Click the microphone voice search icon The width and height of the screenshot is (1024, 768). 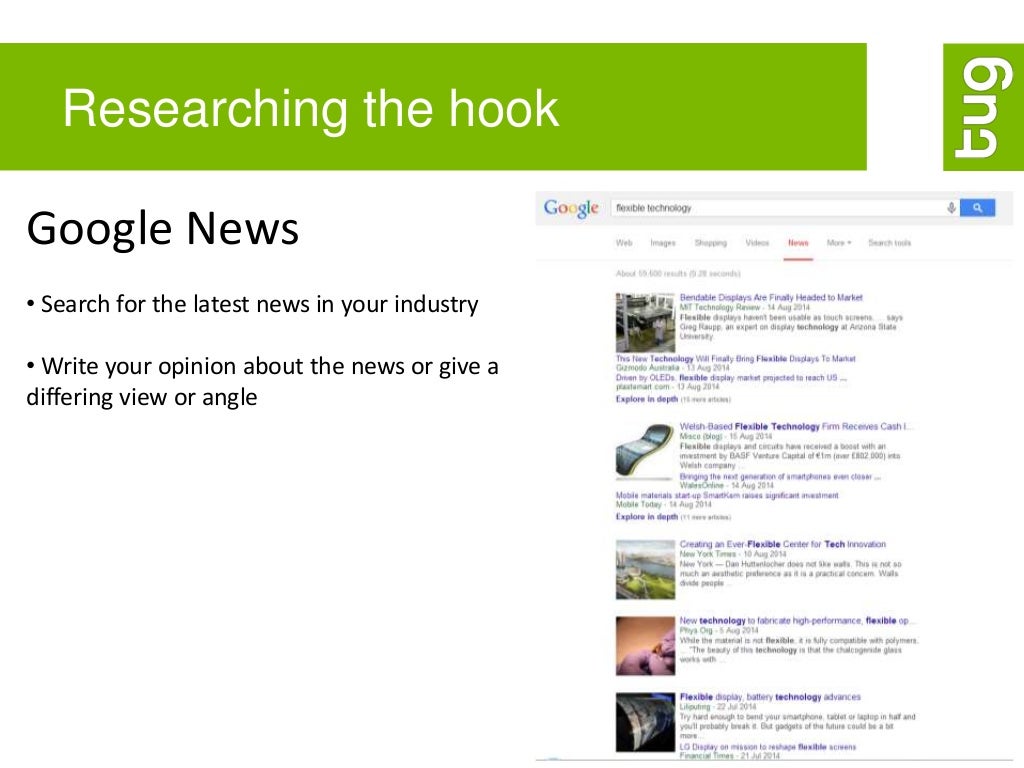point(952,208)
